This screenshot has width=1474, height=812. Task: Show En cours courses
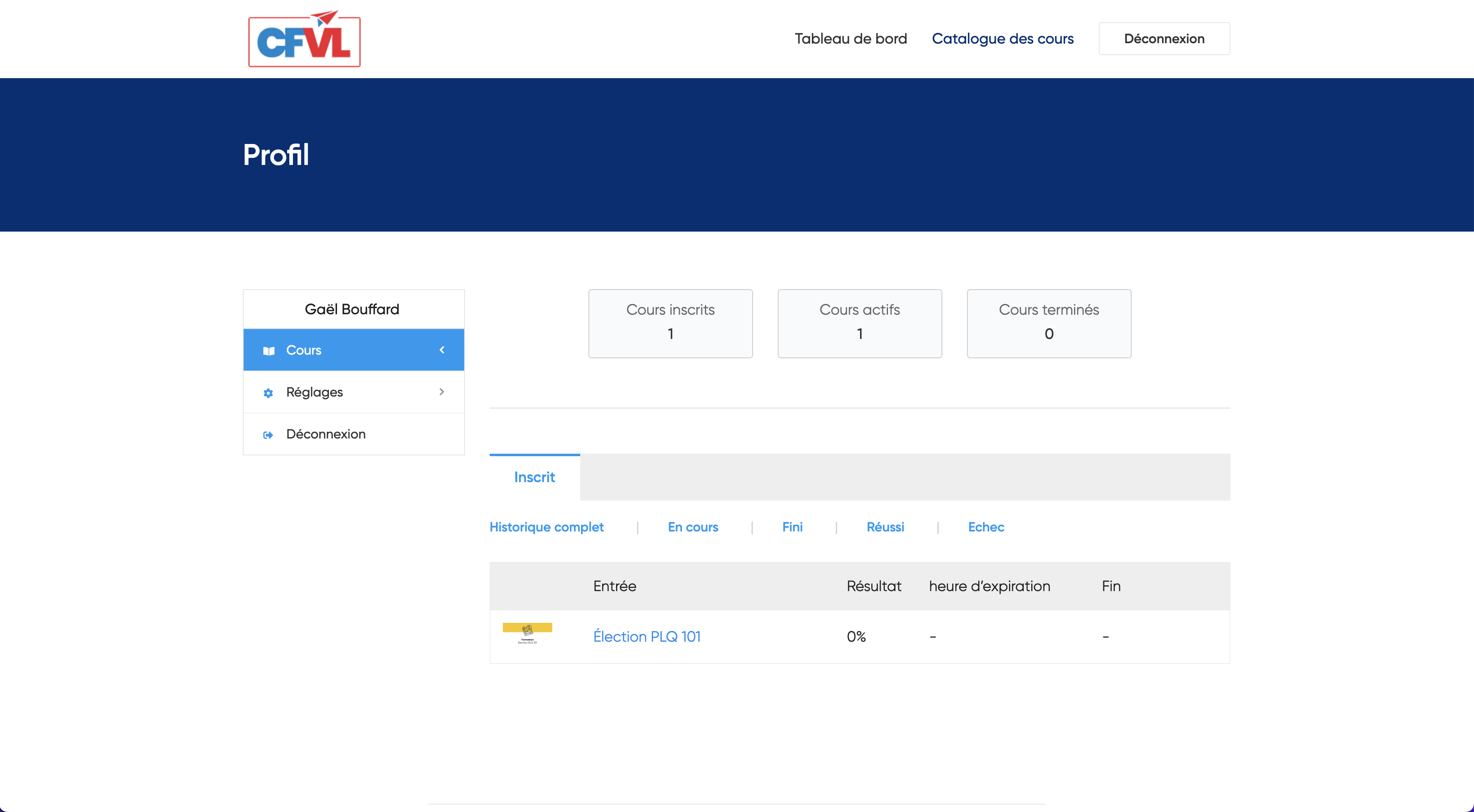[693, 527]
